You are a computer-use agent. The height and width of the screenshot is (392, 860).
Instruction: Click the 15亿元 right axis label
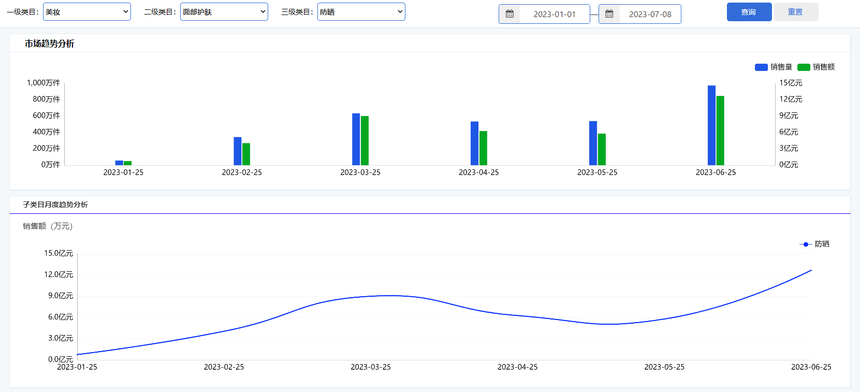(791, 83)
